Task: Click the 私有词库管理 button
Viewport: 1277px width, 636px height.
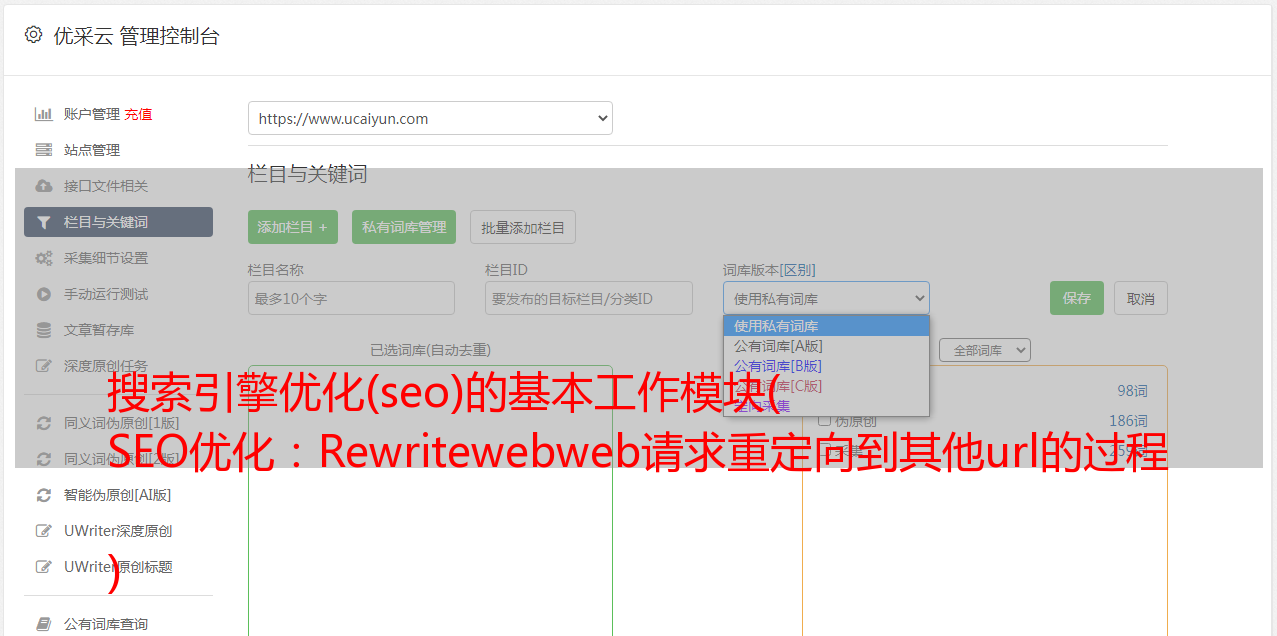Action: coord(404,227)
